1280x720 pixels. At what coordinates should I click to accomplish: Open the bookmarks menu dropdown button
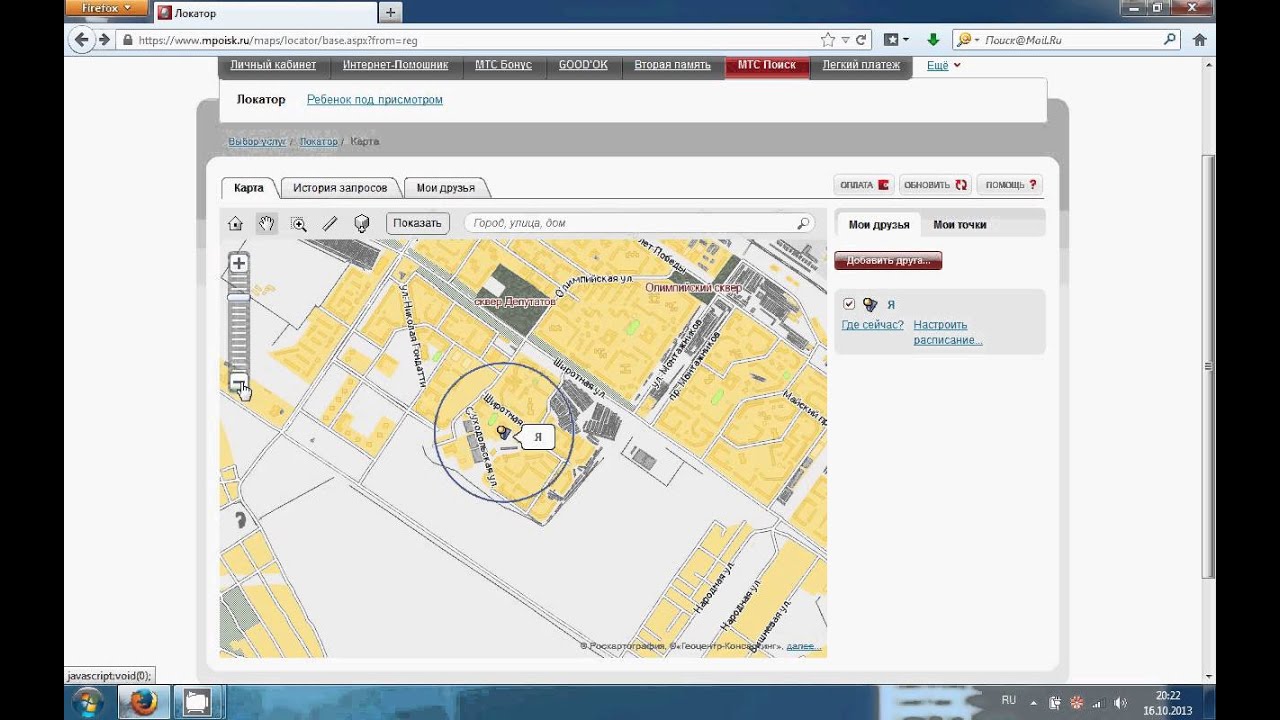coord(896,40)
